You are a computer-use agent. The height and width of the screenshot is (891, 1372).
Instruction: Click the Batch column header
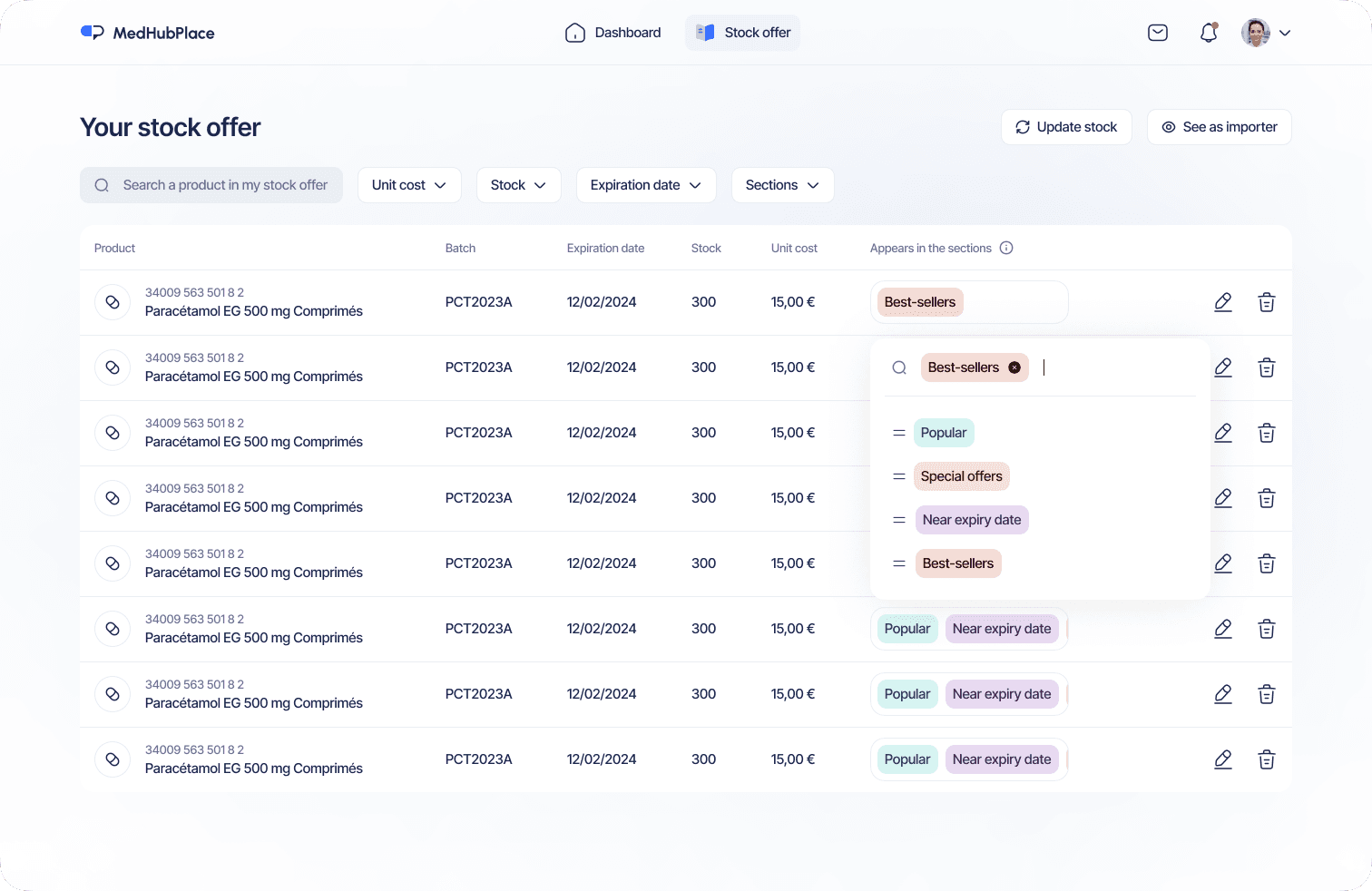(460, 248)
